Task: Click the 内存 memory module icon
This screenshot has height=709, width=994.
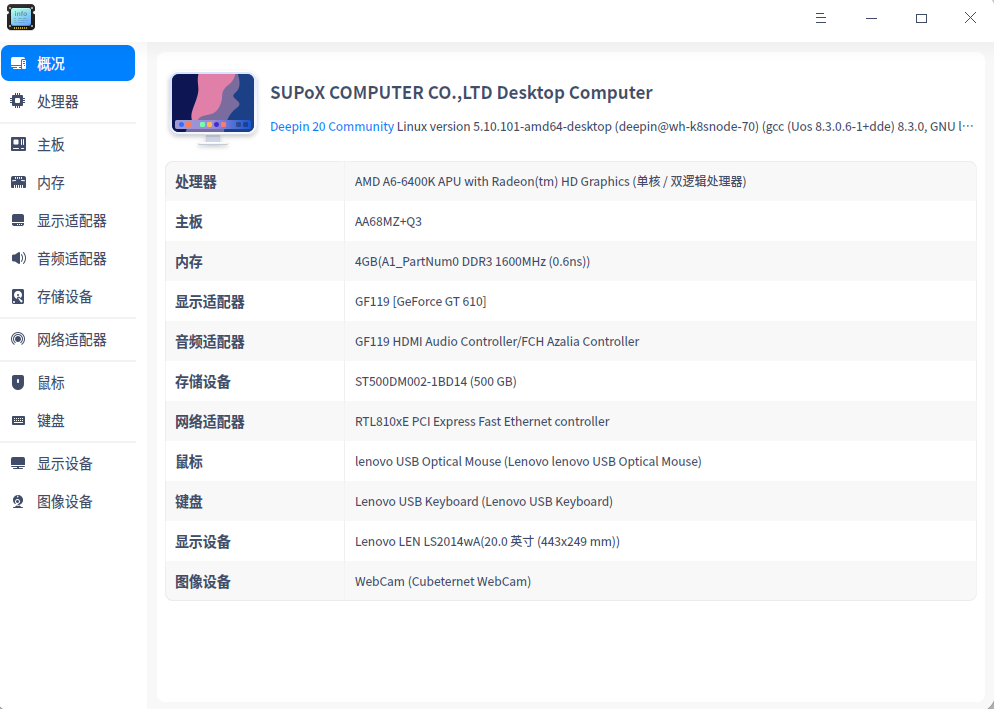Action: click(x=18, y=182)
